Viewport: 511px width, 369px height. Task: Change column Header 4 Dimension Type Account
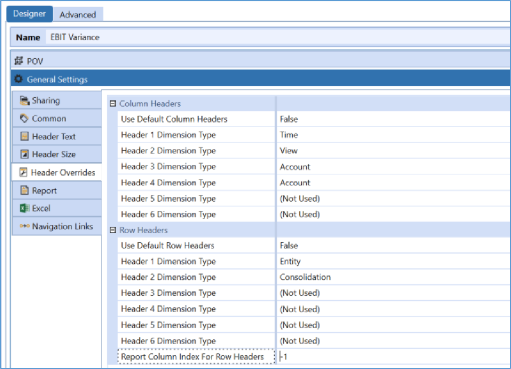coord(393,183)
